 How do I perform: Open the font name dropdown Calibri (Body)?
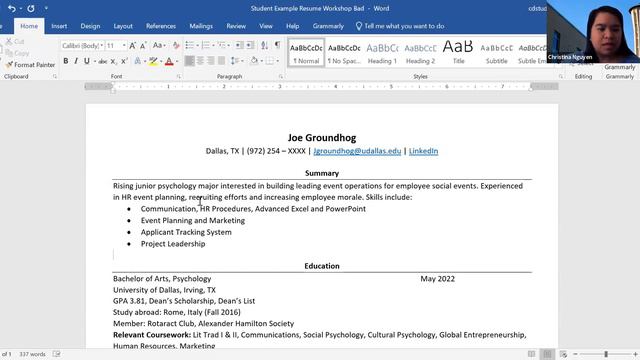click(x=101, y=46)
